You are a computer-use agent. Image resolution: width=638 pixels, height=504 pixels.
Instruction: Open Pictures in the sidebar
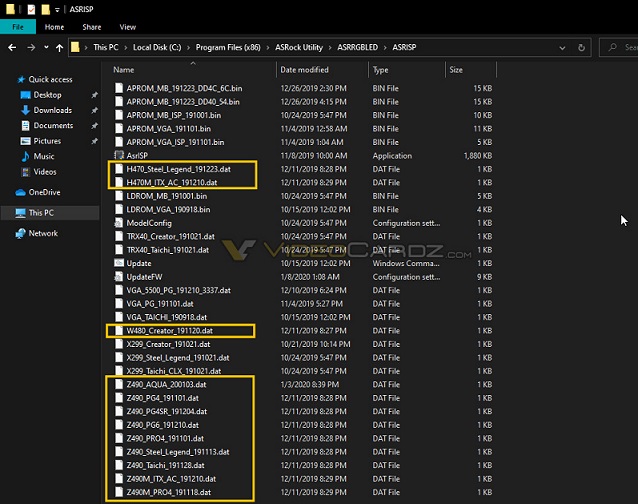pyautogui.click(x=47, y=141)
